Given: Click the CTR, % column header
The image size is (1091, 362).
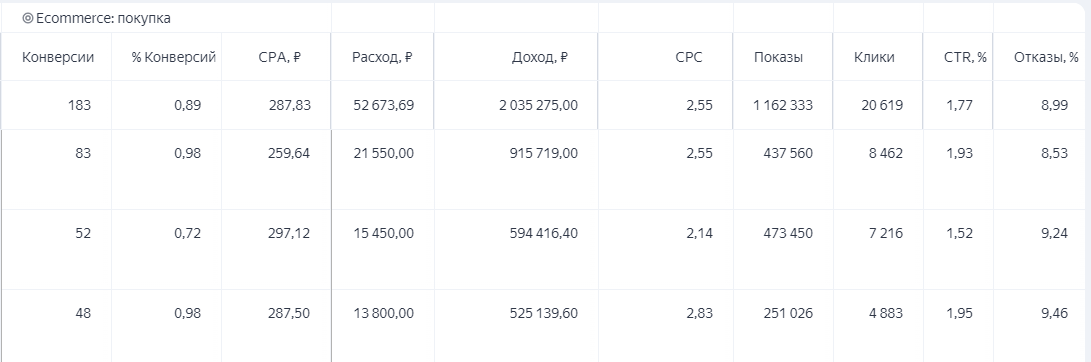Looking at the screenshot, I should (x=965, y=58).
